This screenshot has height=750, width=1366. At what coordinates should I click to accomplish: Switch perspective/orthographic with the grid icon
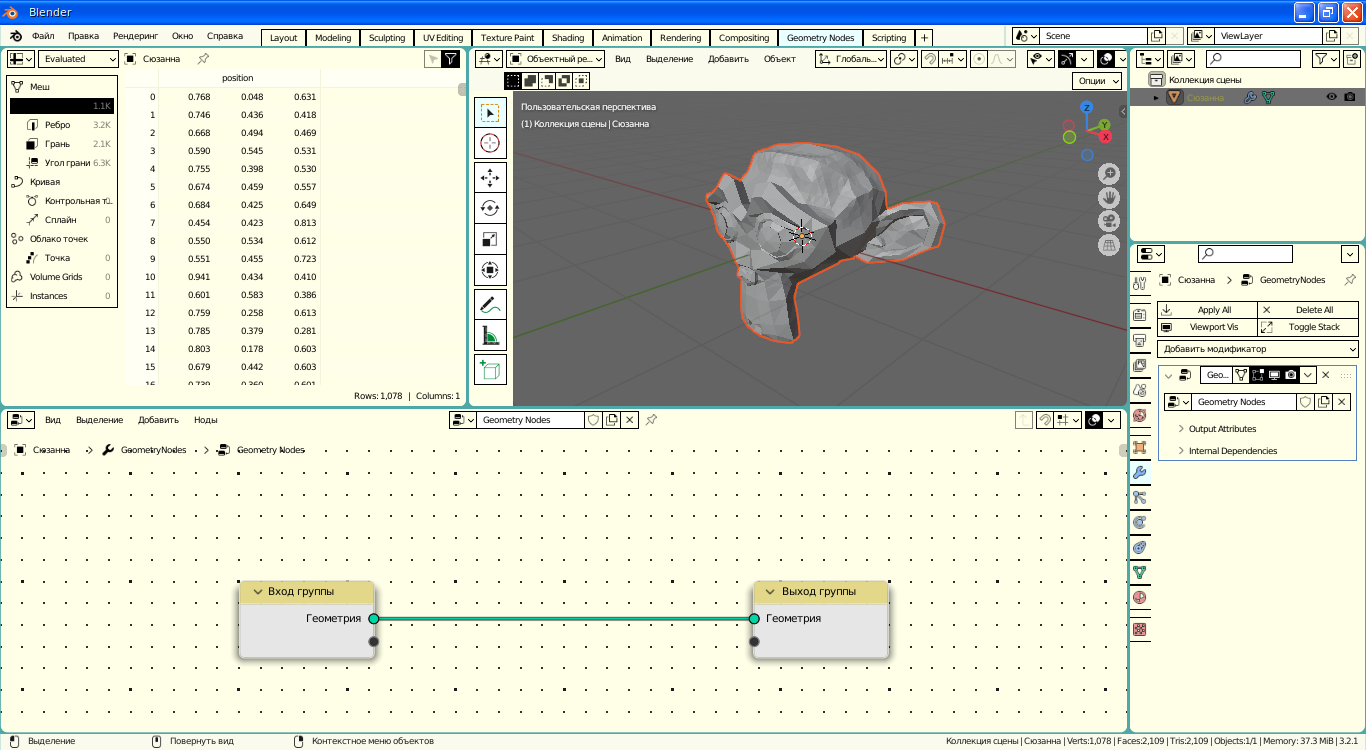[x=1109, y=245]
